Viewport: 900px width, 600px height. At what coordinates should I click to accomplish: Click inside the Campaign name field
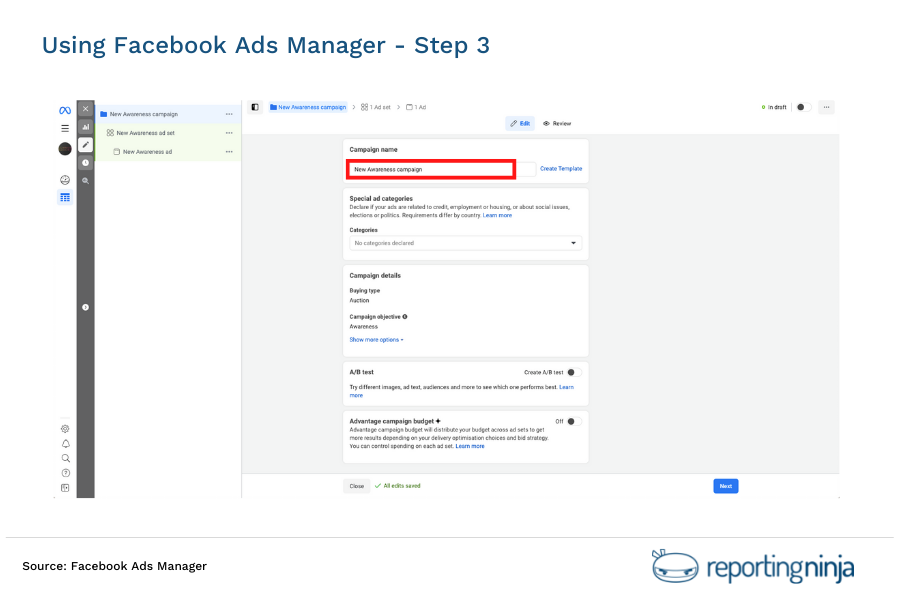430,168
